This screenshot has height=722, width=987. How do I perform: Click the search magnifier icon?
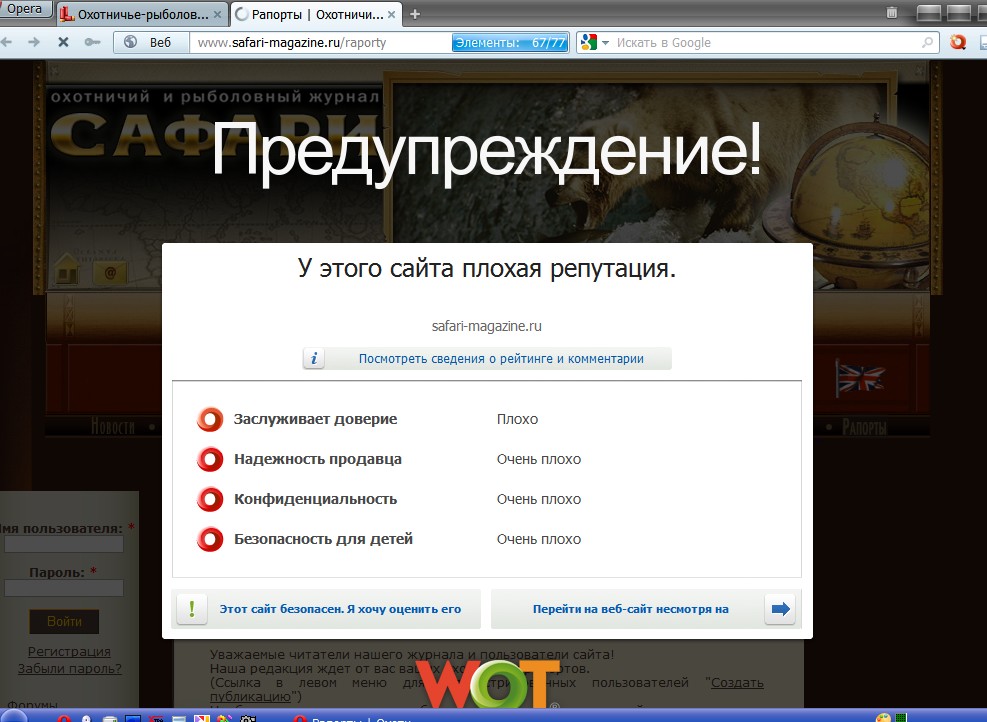[x=928, y=43]
